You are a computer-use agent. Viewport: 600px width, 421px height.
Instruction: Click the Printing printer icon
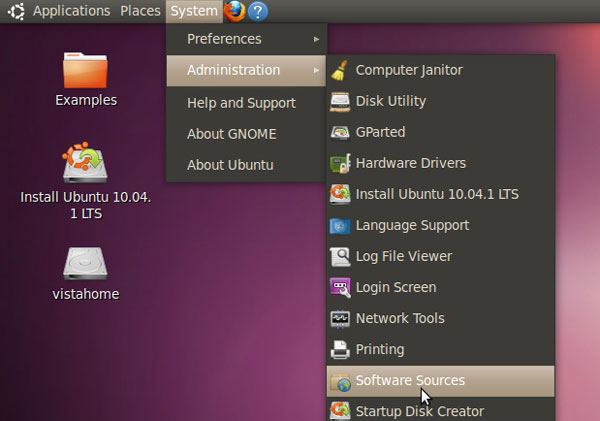click(340, 349)
